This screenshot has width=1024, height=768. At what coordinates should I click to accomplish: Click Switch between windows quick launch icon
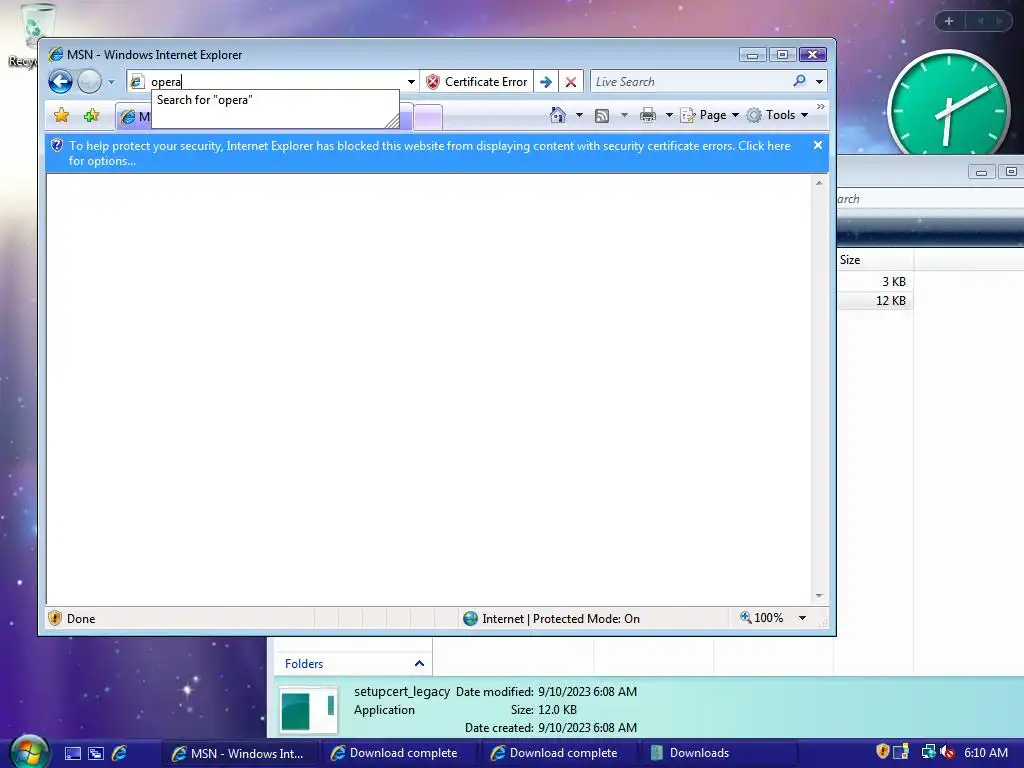(96, 753)
